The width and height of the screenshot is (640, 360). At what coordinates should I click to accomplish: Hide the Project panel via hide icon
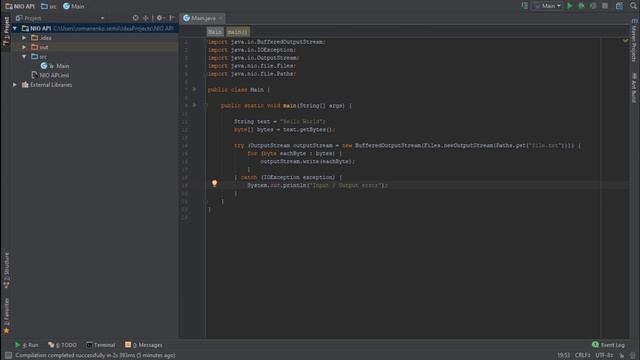[x=172, y=18]
